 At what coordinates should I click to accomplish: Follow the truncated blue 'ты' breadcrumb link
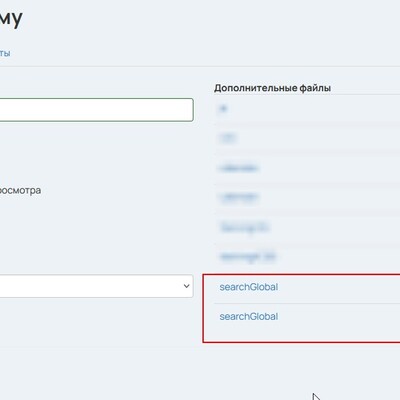[5, 53]
